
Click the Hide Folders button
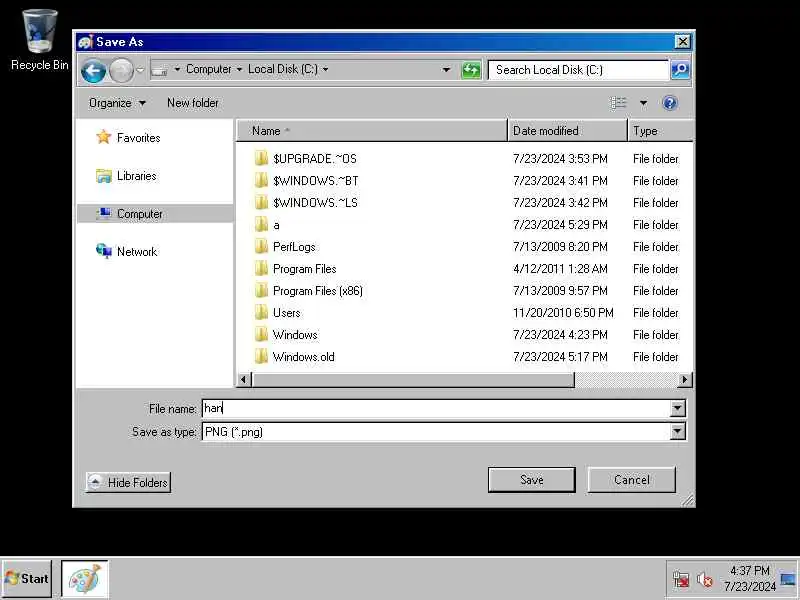click(128, 482)
